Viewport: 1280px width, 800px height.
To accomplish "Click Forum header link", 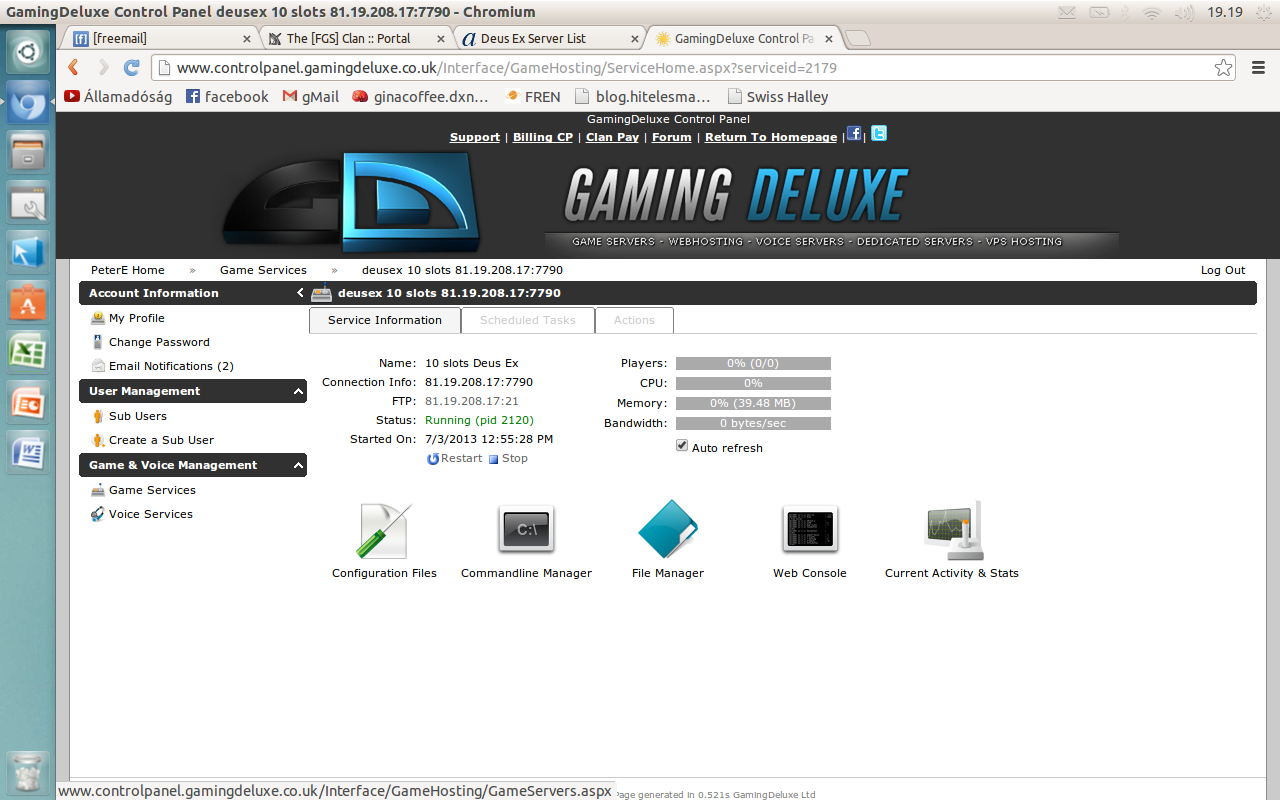I will coord(672,137).
